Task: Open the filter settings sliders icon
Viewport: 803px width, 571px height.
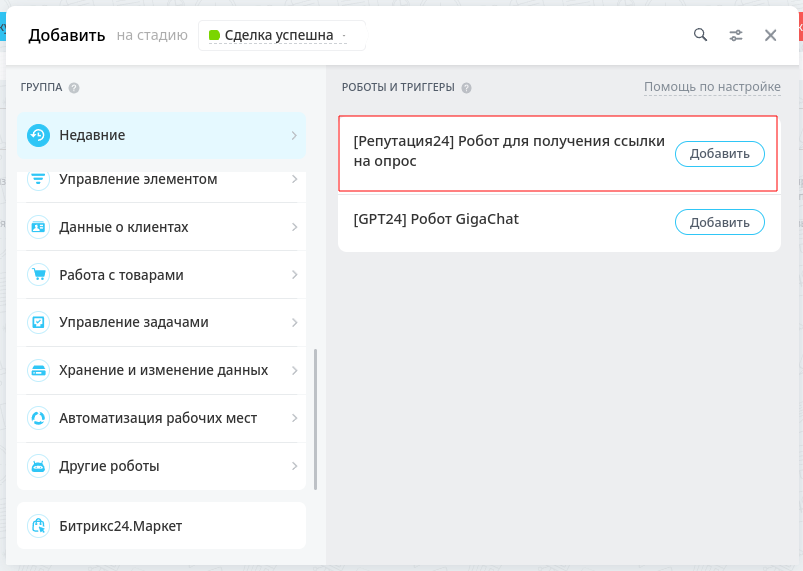Action: pos(735,35)
